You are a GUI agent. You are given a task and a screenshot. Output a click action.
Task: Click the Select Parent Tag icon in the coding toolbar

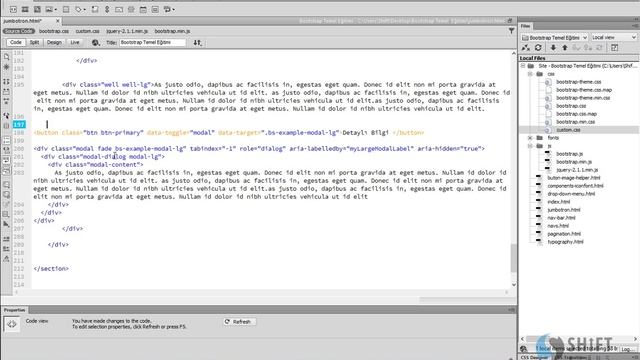click(x=6, y=116)
